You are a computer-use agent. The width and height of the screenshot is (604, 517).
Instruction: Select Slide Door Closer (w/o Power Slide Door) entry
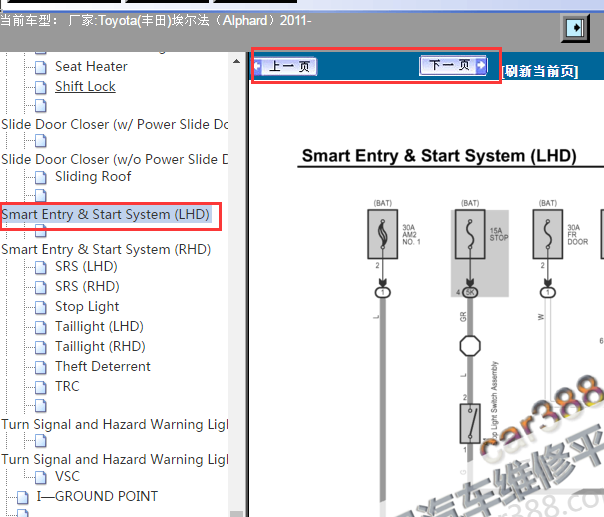(114, 159)
